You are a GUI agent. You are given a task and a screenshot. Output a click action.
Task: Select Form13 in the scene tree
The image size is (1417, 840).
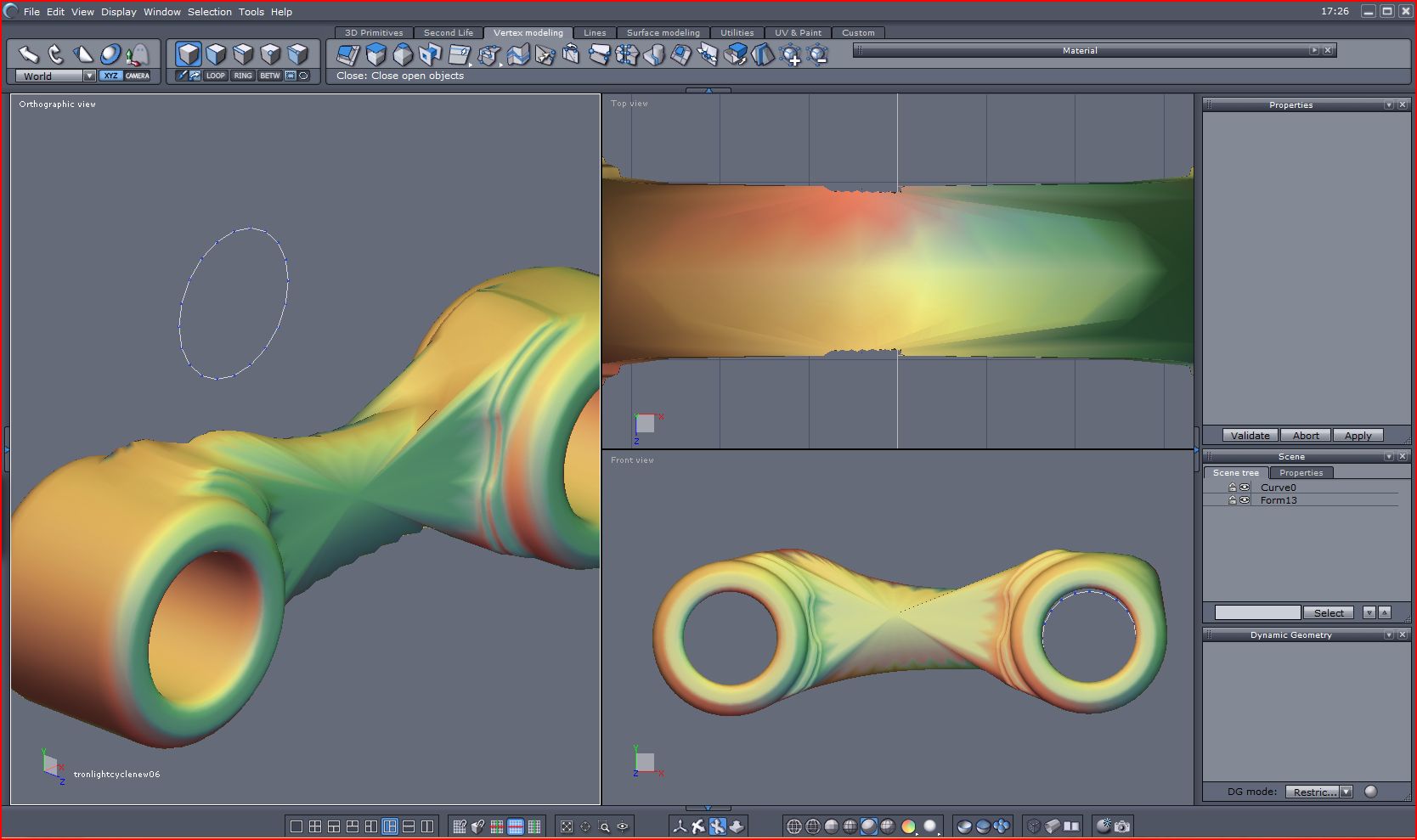click(1279, 500)
